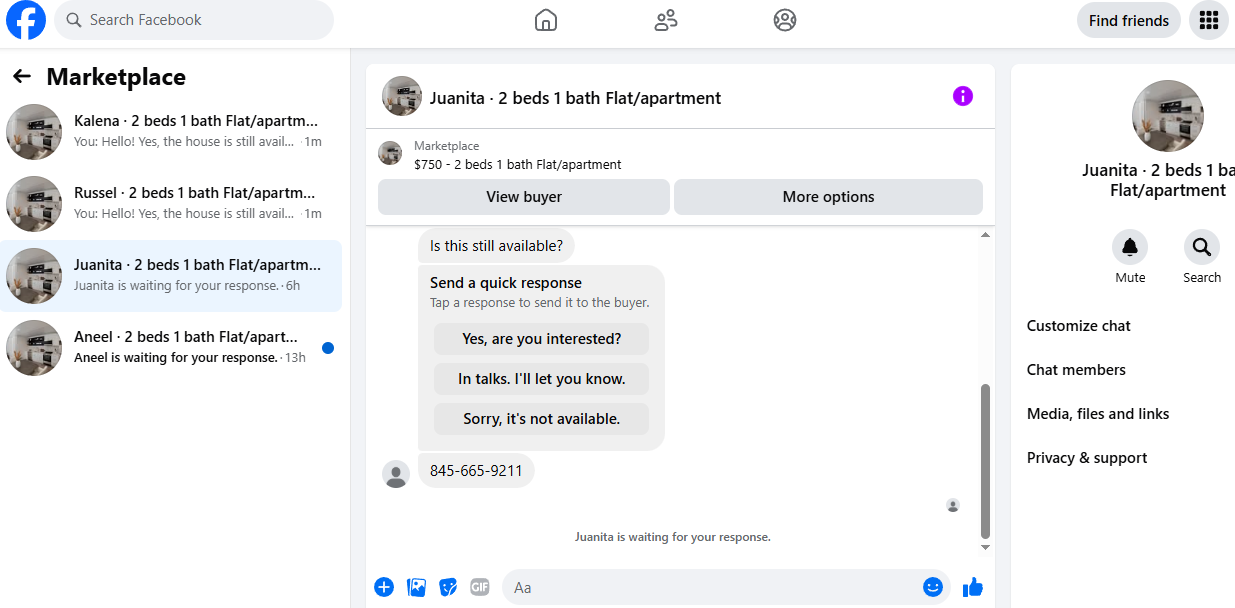Viewport: 1235px width, 608px height.
Task: Open the emoji picker smiley
Action: tap(933, 587)
